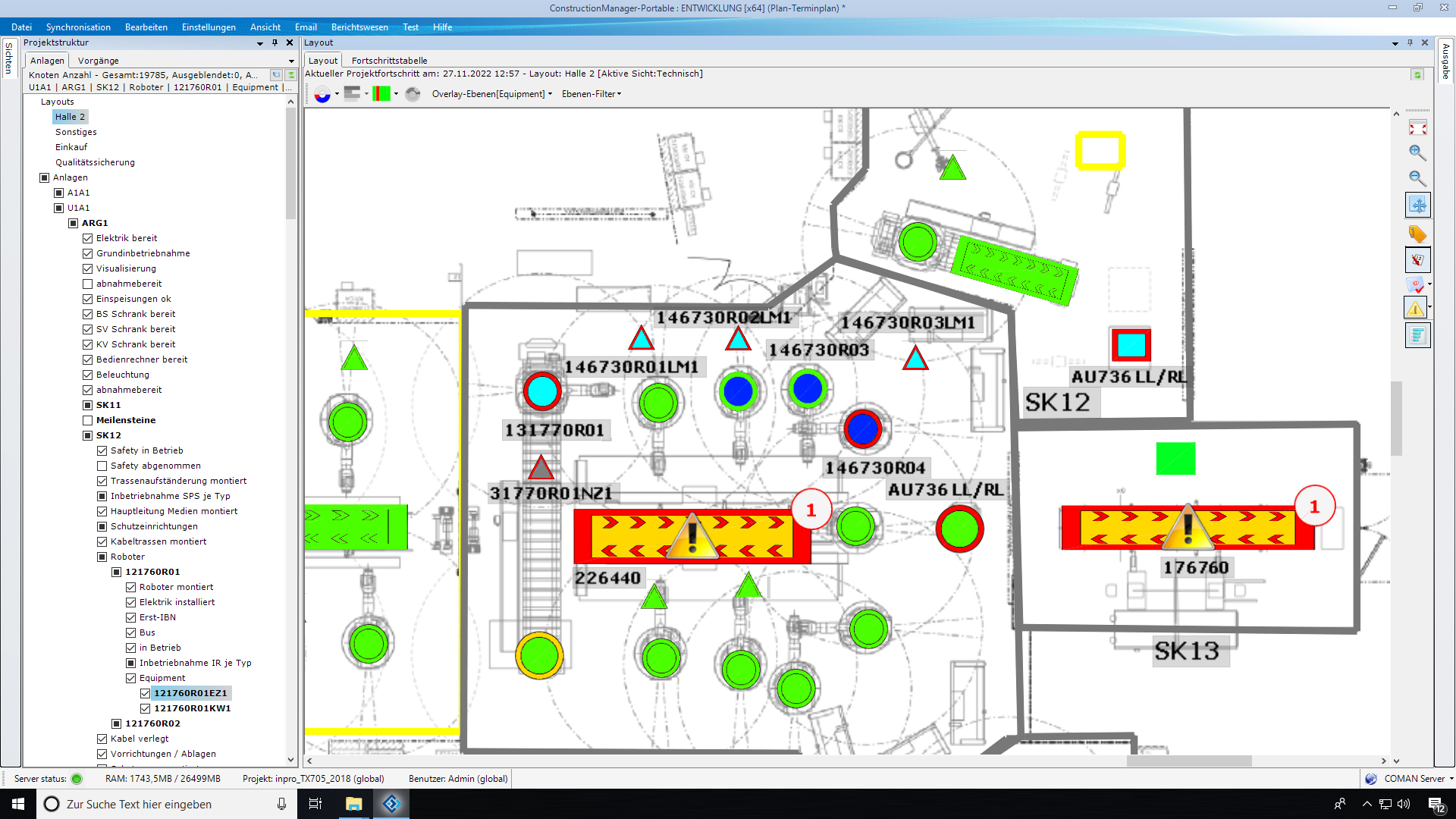
Task: Uncheck the Visualisierung checkbox
Action: [88, 268]
